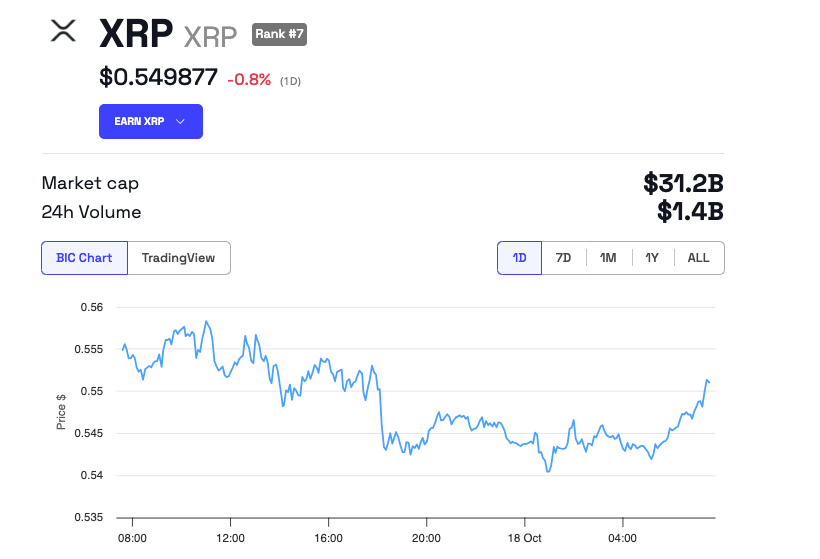The width and height of the screenshot is (820, 559).
Task: Click the Market cap label
Action: click(x=90, y=183)
